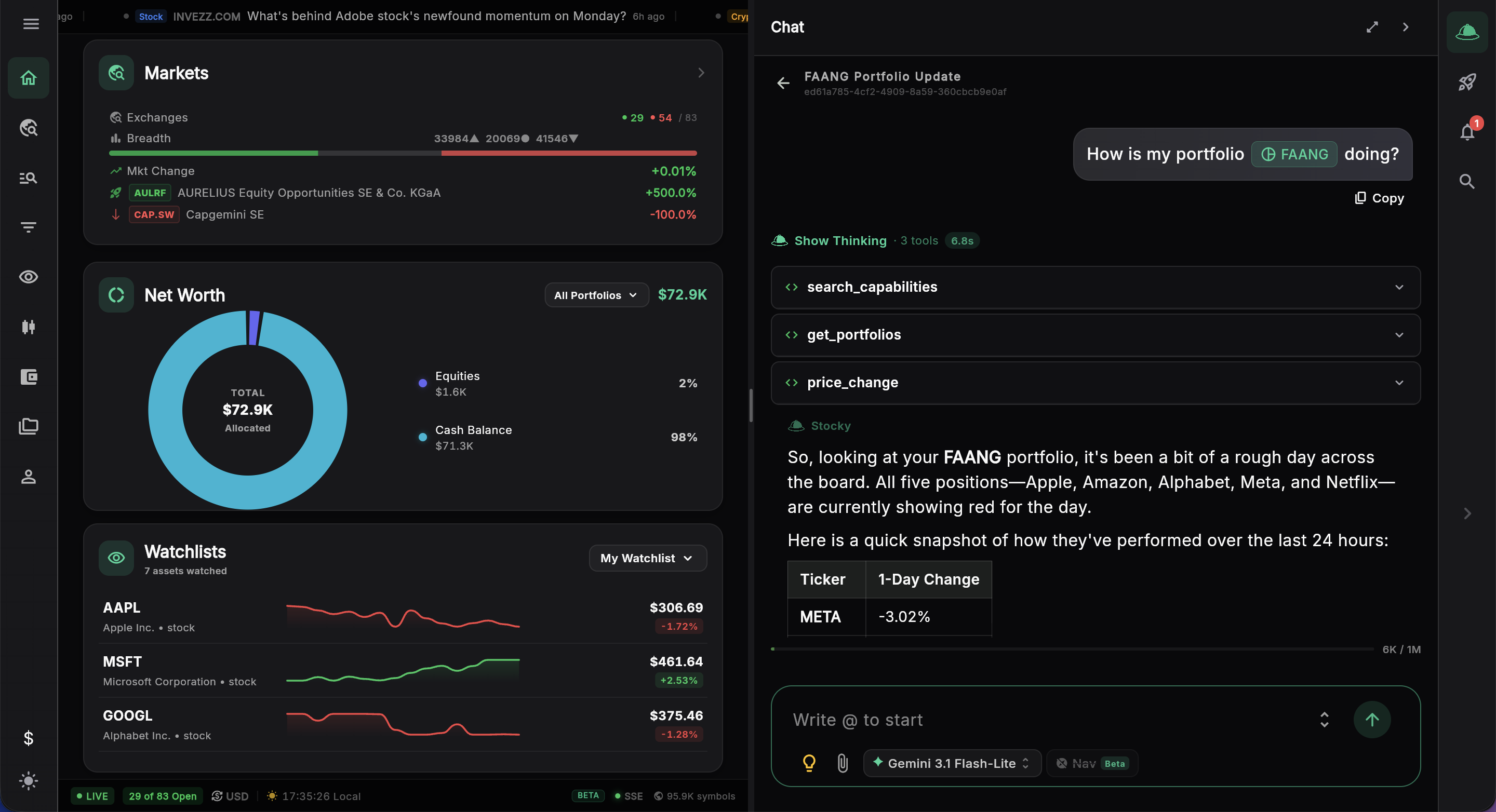
Task: Expand the get_portfolios tool call
Action: [x=1096, y=335]
